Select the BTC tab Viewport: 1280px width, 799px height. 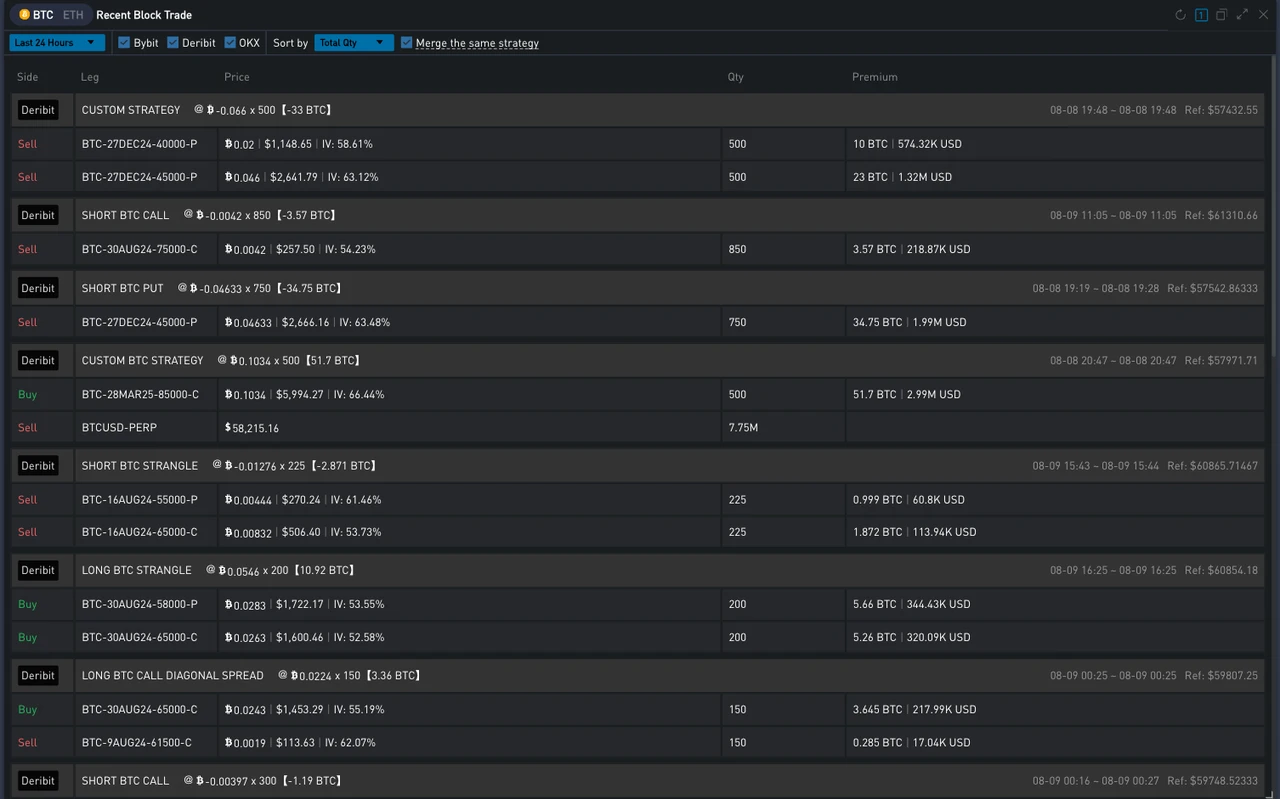coord(43,15)
